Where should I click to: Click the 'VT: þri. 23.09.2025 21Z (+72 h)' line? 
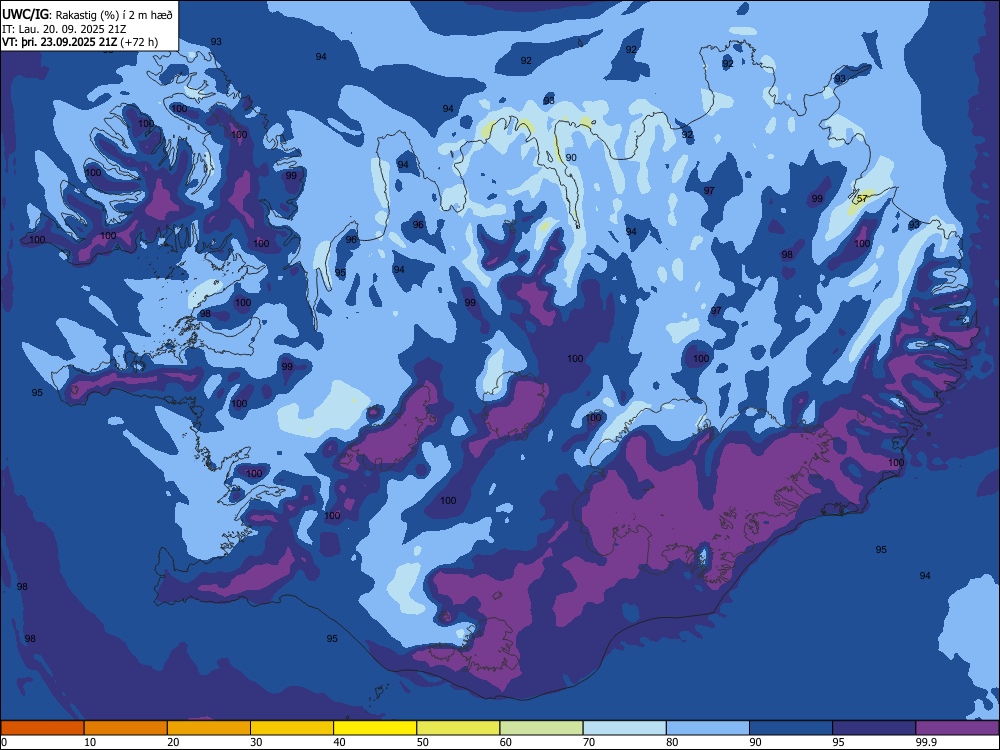[80, 43]
